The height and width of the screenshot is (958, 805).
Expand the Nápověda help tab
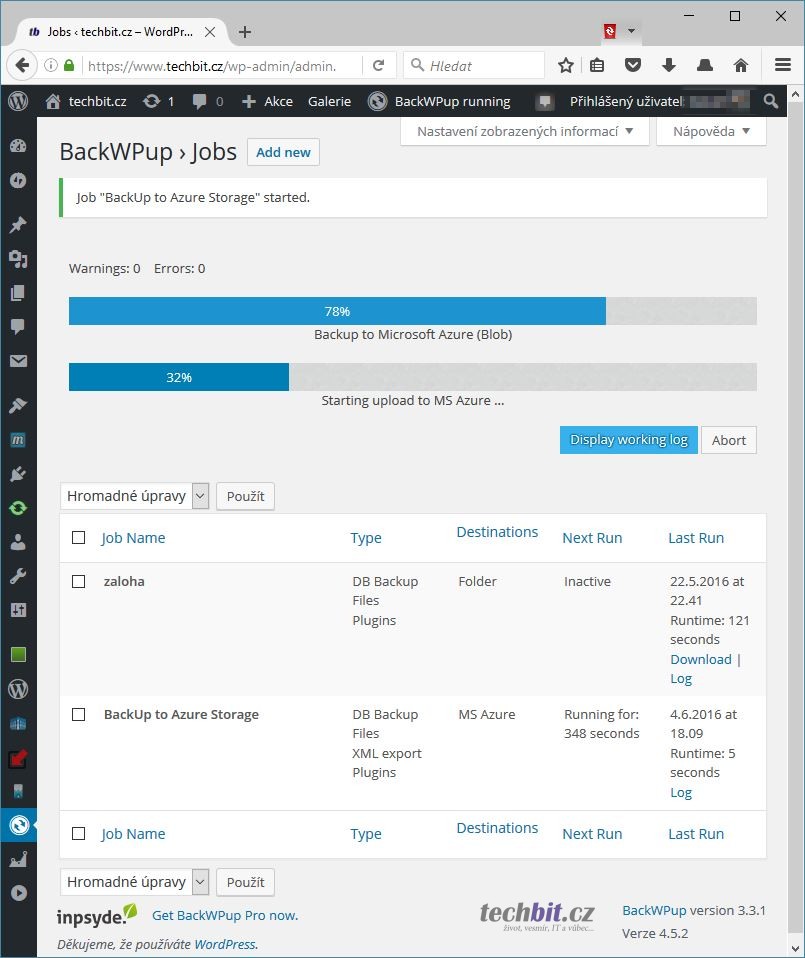point(711,131)
